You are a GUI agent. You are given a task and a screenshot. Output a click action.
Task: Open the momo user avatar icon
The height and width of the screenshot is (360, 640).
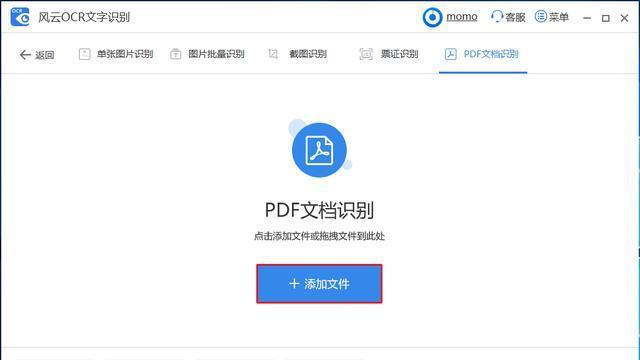click(x=432, y=18)
